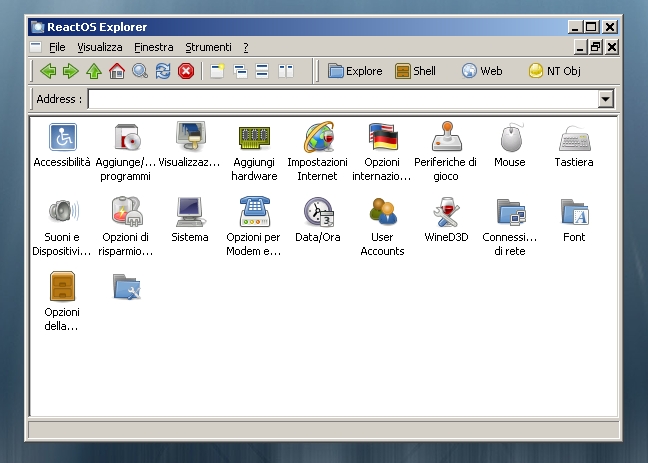Maximize the ReactOS Explorer window
648x463 pixels.
click(x=591, y=27)
